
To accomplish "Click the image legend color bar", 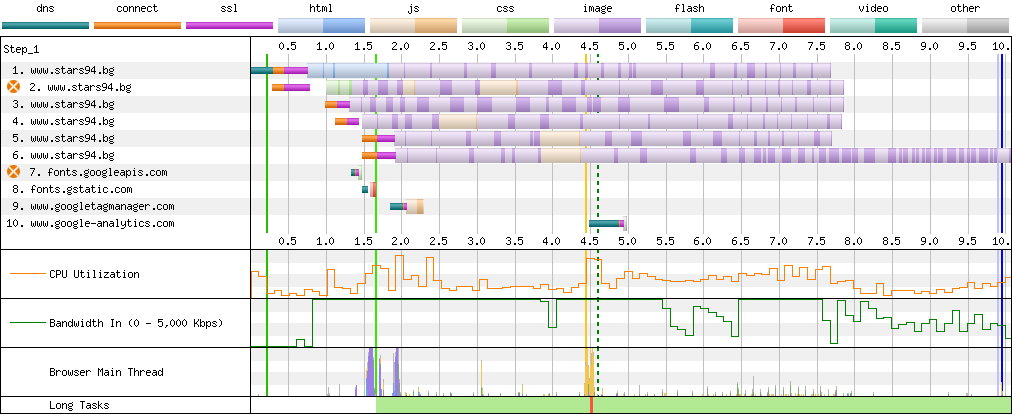I will click(x=597, y=25).
